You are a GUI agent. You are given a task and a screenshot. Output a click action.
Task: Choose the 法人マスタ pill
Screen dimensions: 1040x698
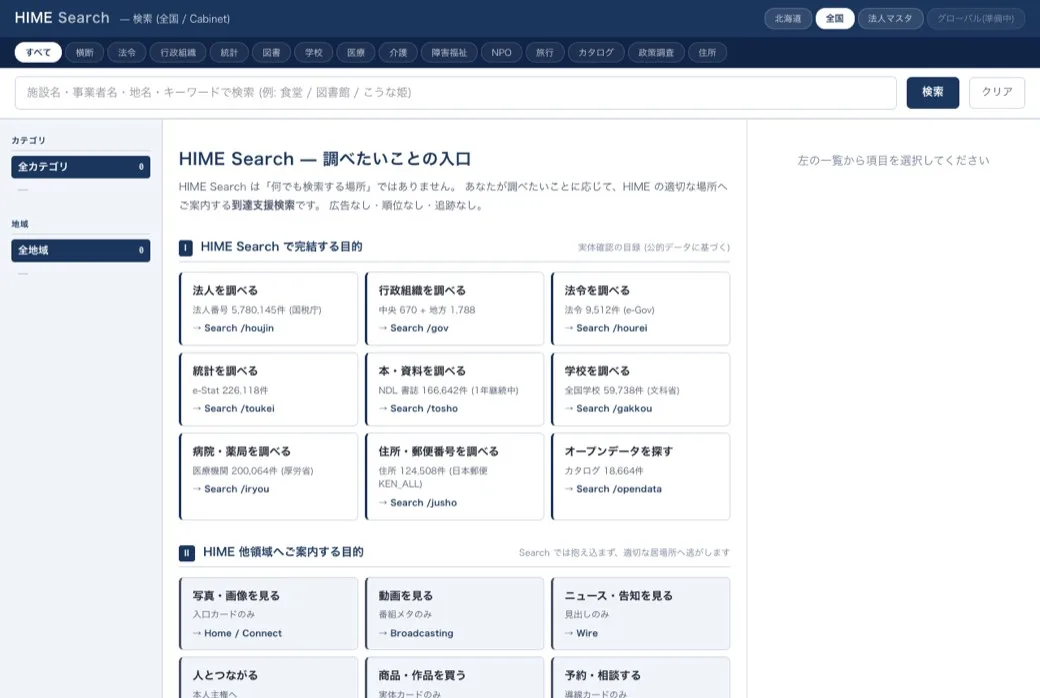[x=890, y=19]
